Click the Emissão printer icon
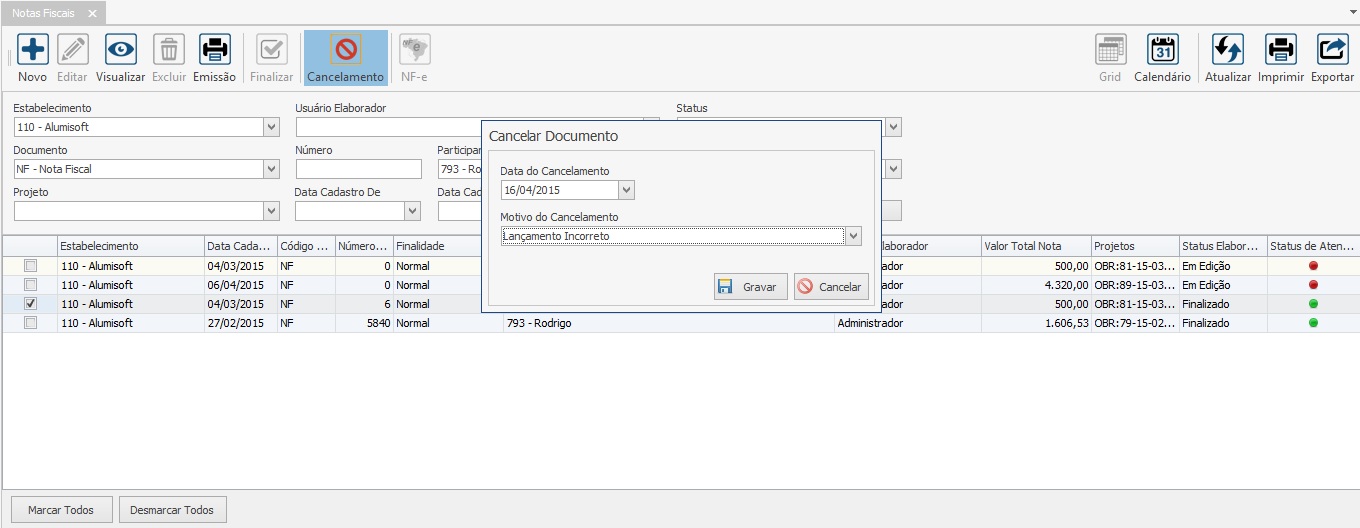Screen dimensions: 1360x528 tap(214, 50)
